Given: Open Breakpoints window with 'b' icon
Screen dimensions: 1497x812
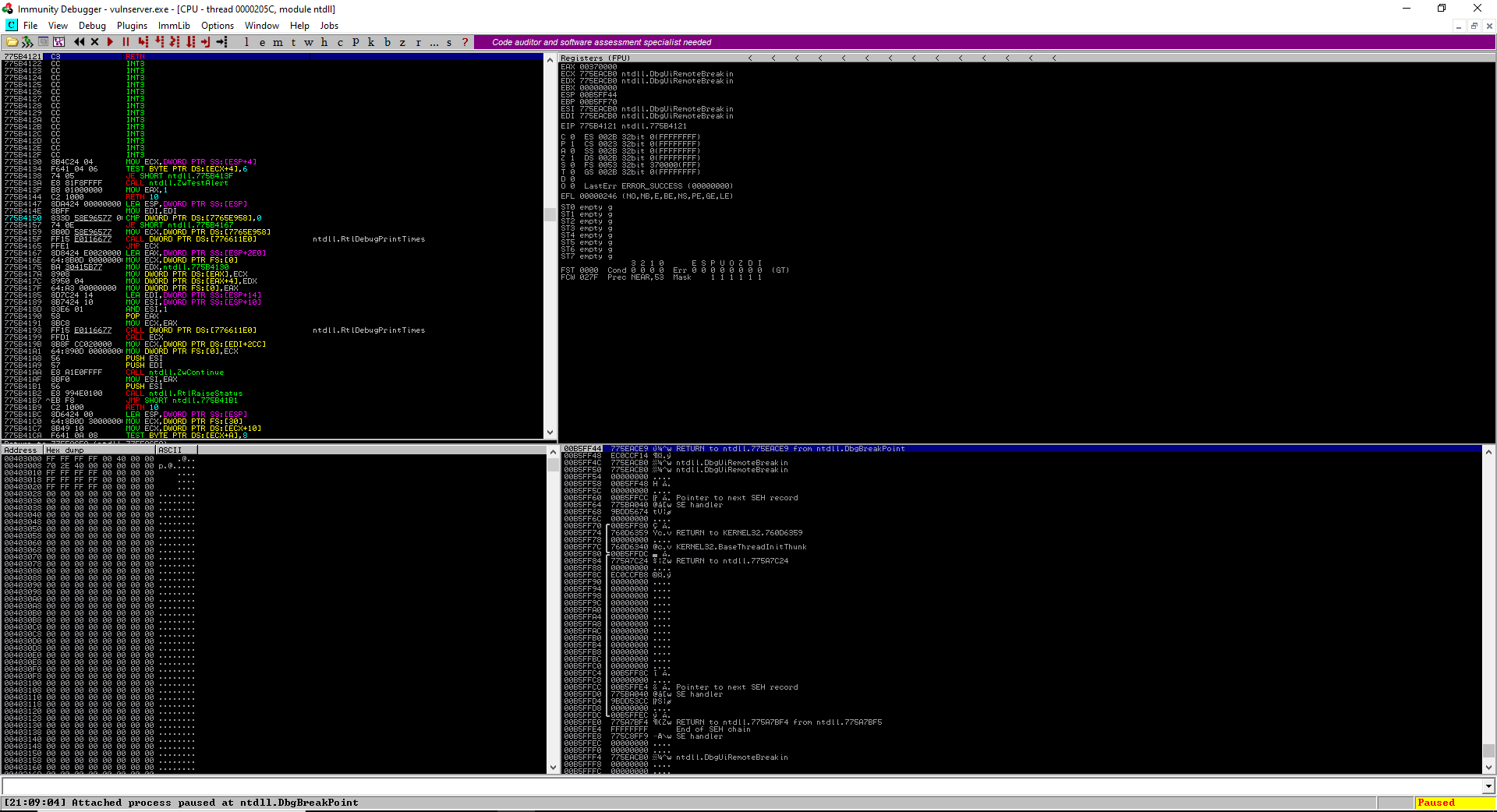Looking at the screenshot, I should click(x=387, y=42).
